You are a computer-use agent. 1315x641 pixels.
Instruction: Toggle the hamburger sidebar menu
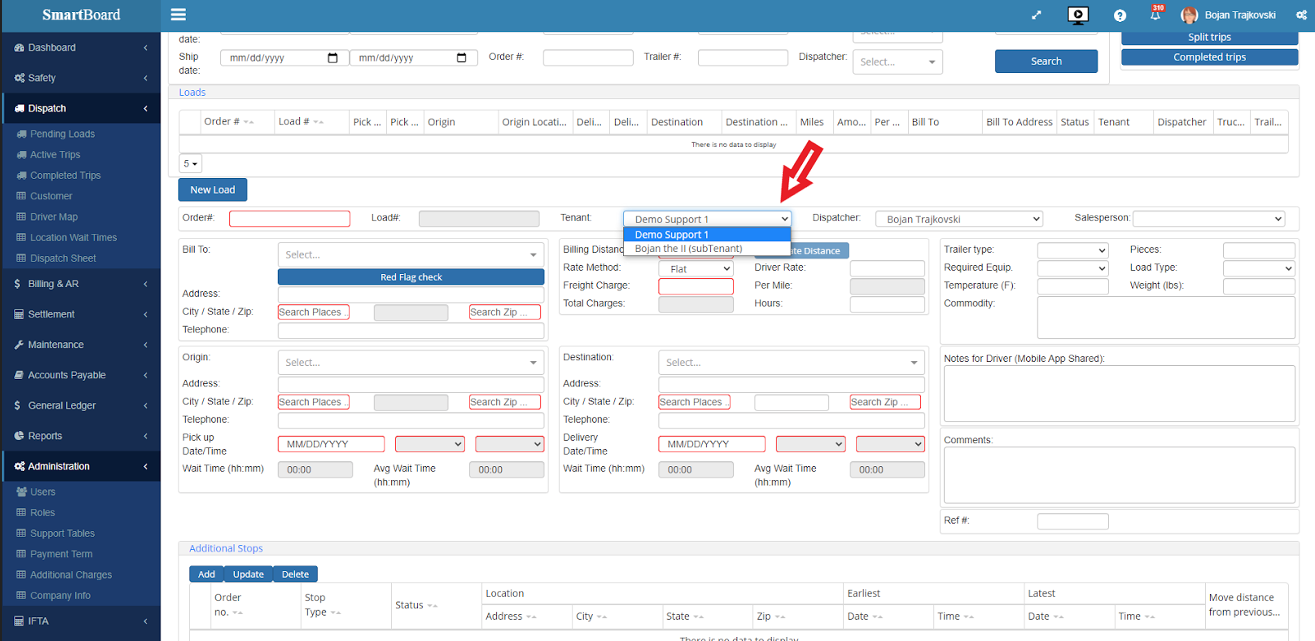[178, 15]
